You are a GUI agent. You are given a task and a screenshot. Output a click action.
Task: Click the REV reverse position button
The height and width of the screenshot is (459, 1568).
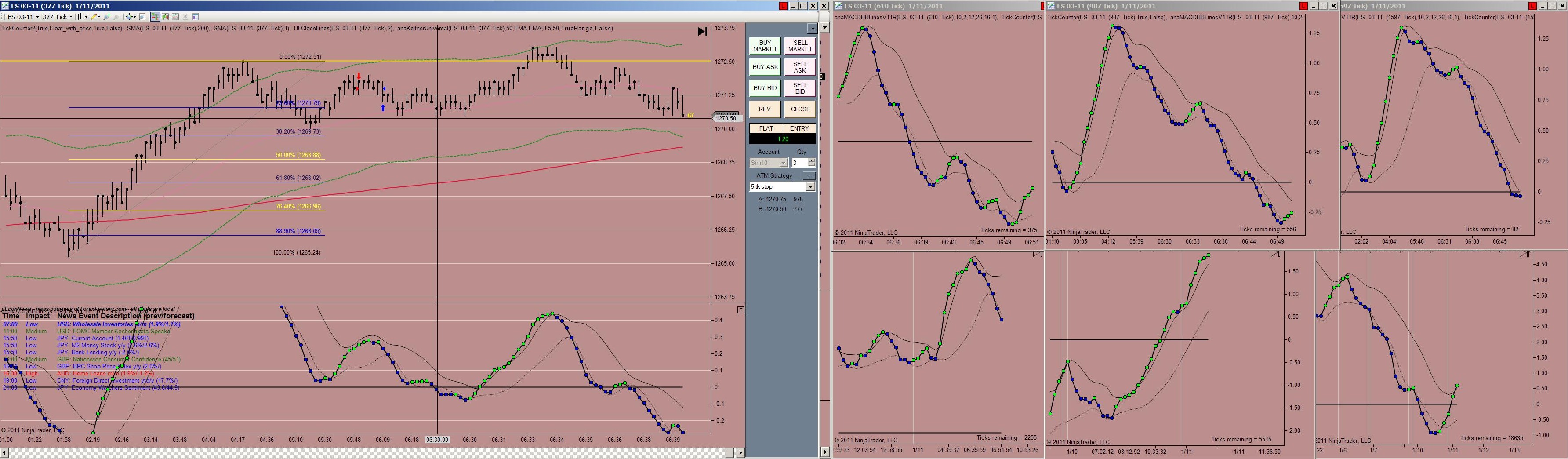(x=765, y=109)
